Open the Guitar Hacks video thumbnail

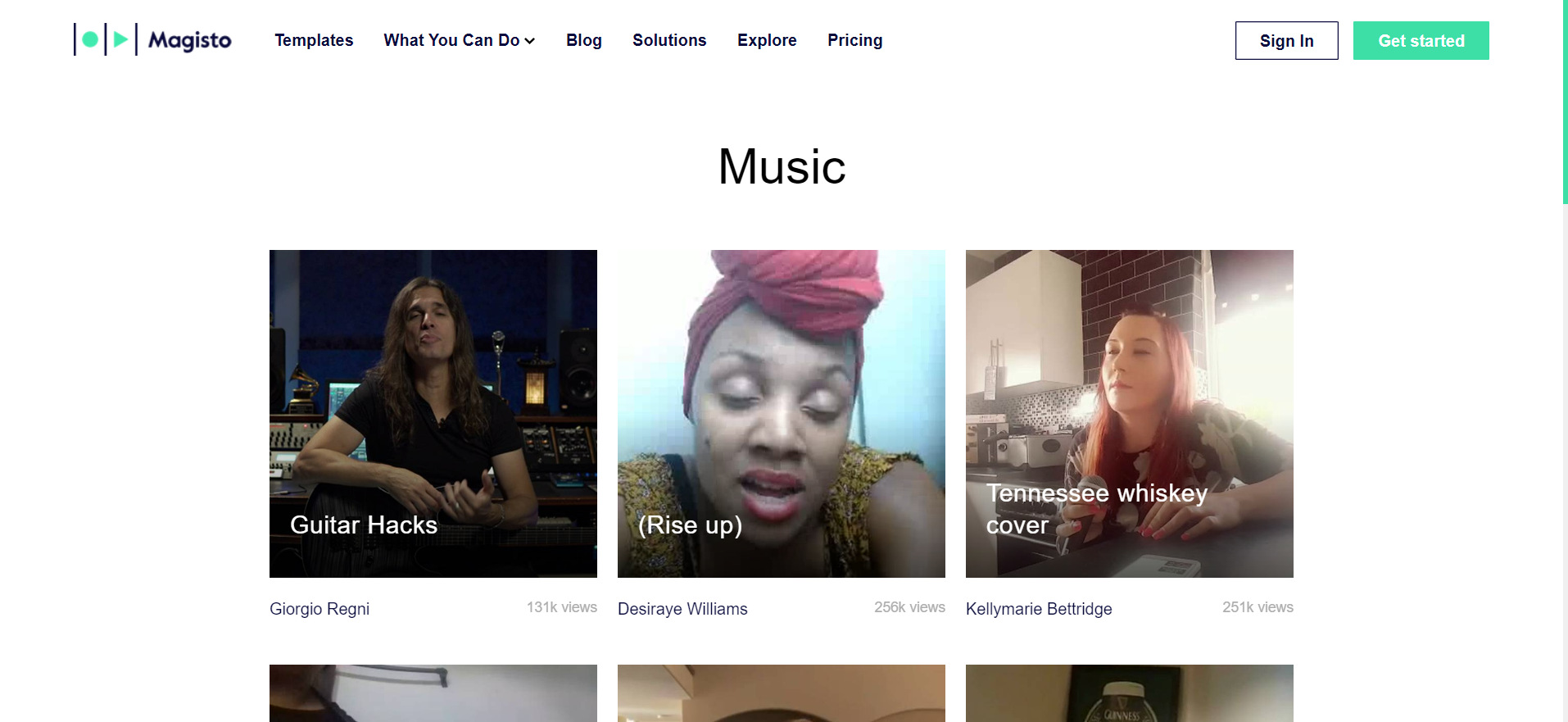433,413
